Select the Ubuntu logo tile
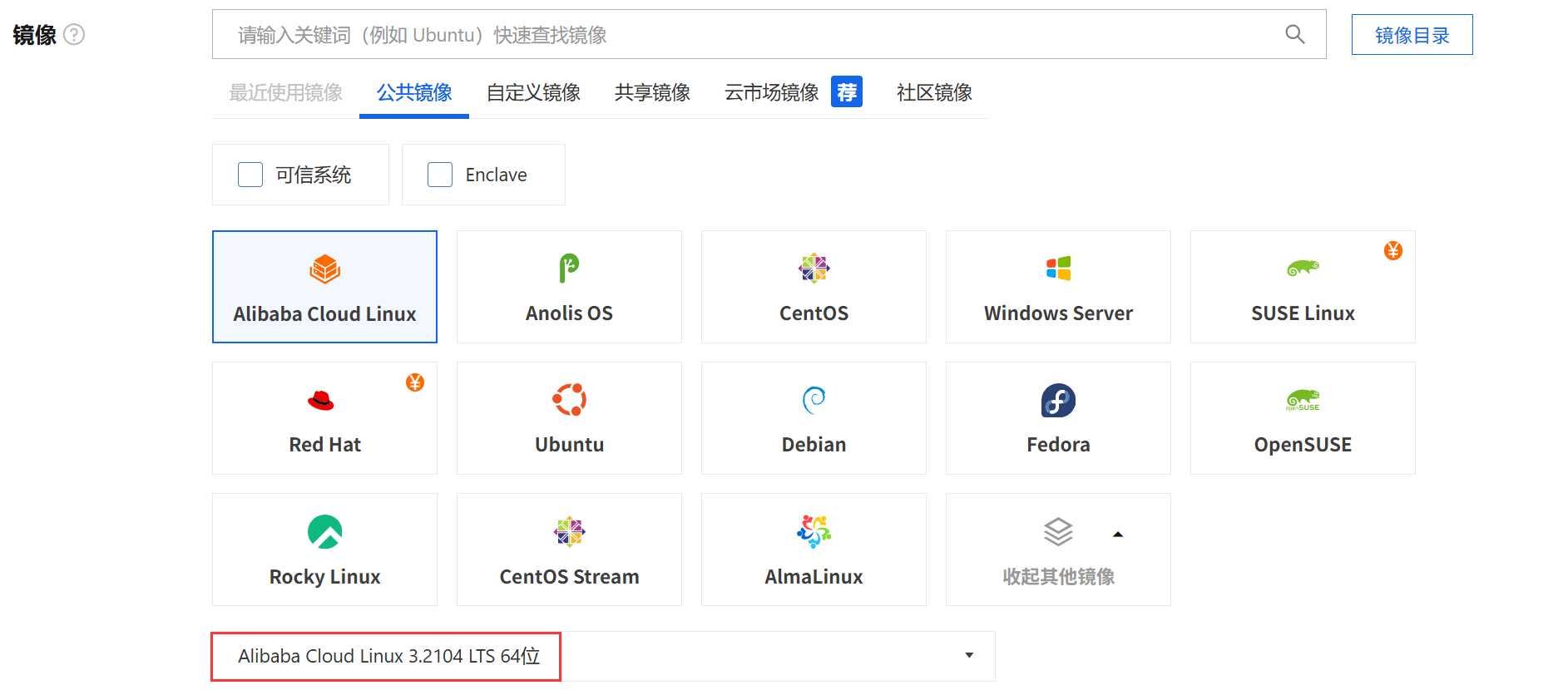Viewport: 1568px width, 690px height. point(569,400)
